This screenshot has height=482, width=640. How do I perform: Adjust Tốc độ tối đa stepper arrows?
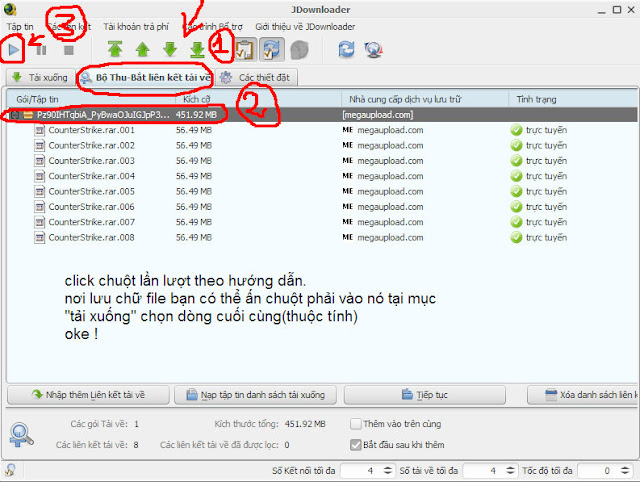tap(625, 471)
